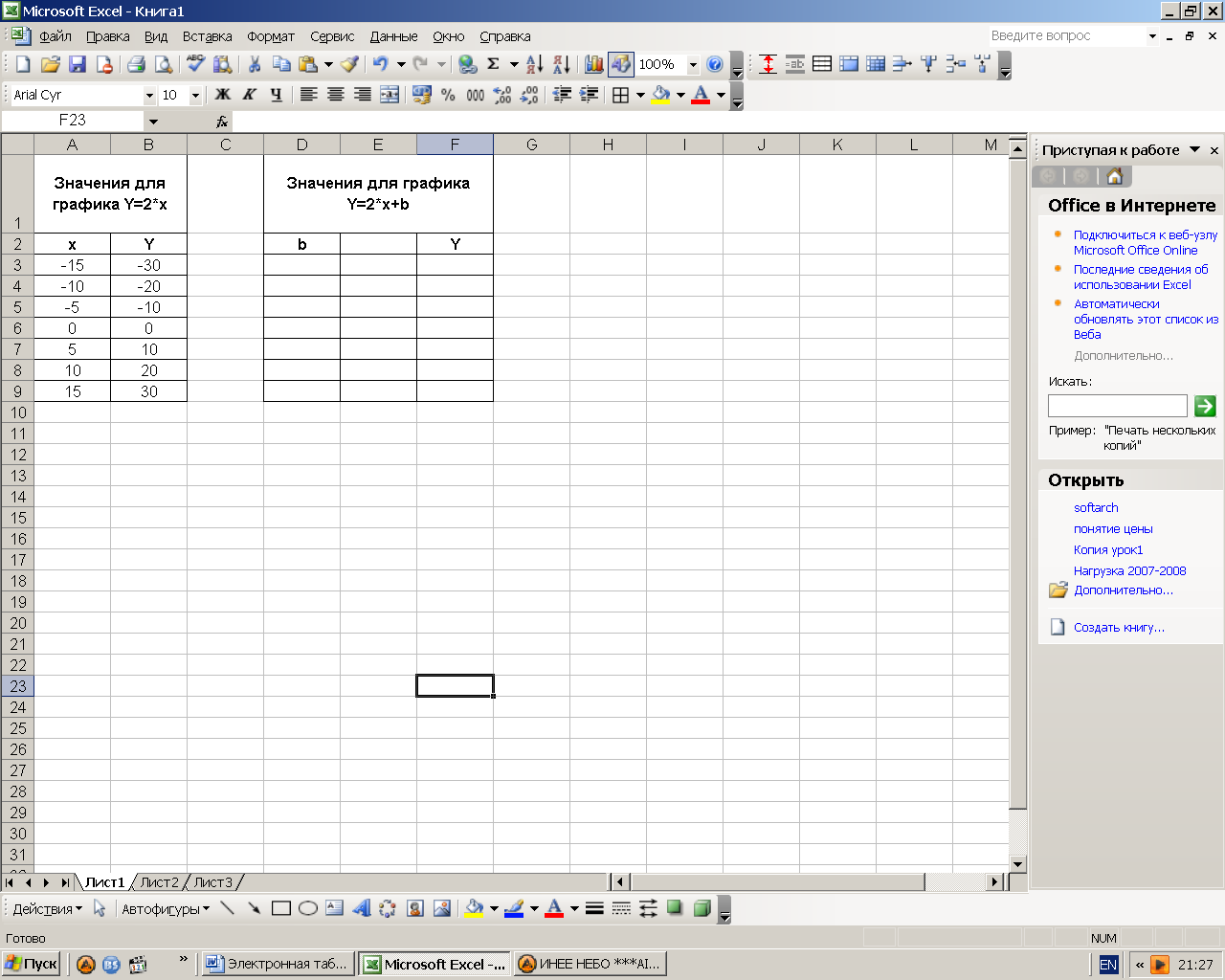Click the task pane Home icon
Viewport: 1225px width, 980px height.
coord(1114,176)
